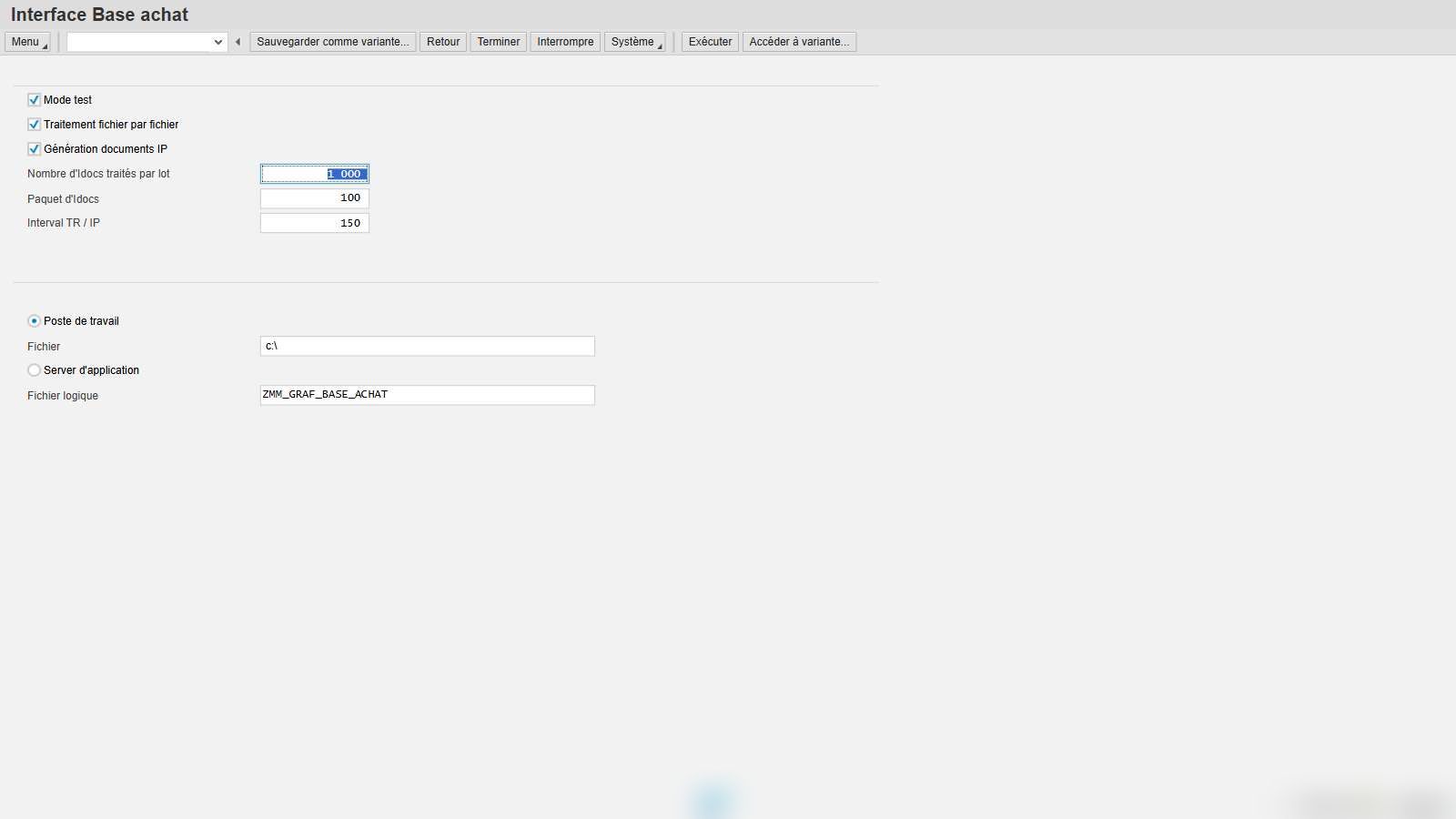Click the Fichier logique label

[x=63, y=396]
